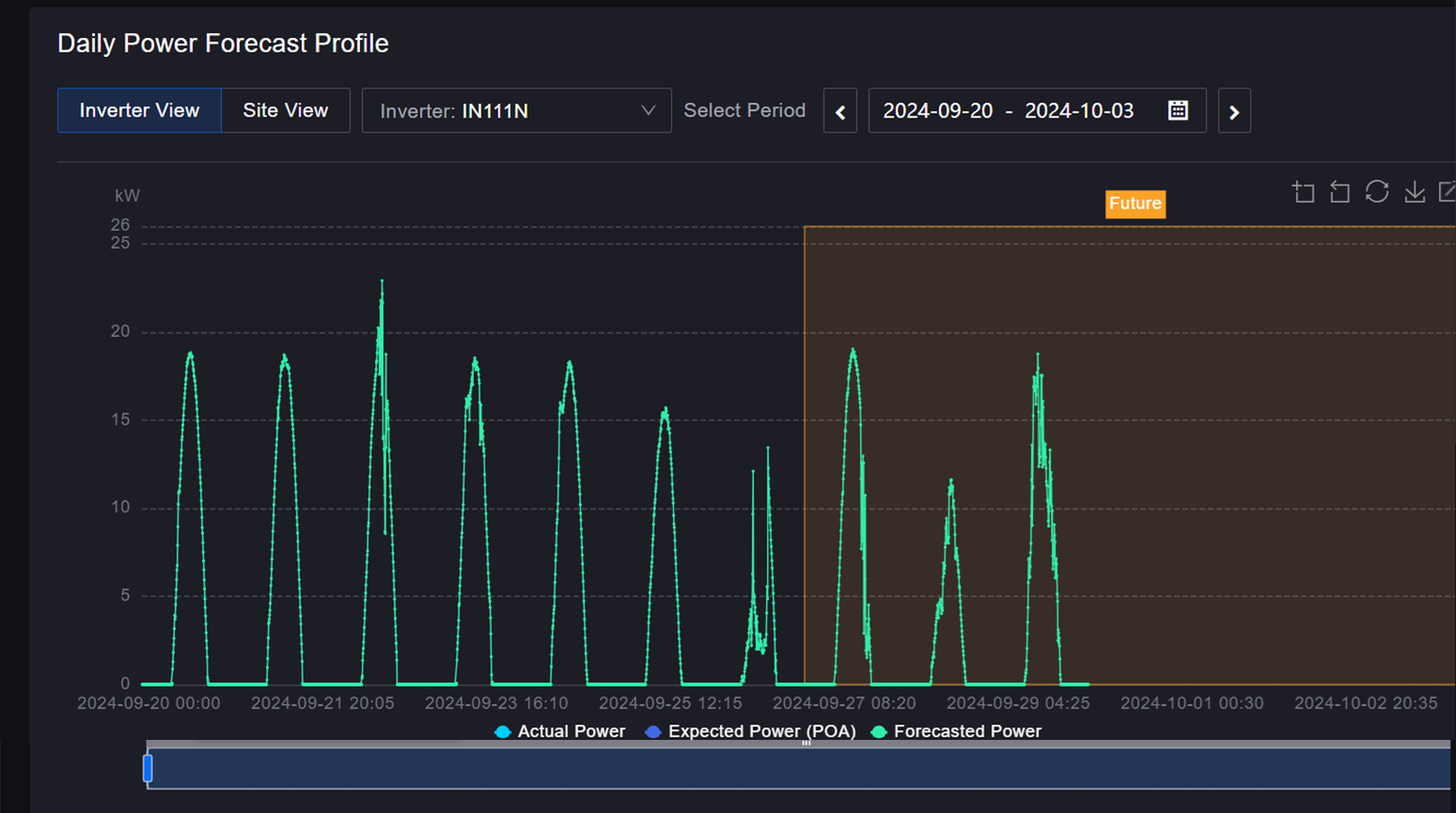
Task: Click the x-axis label 2024-10-02 20:35
Action: (x=1366, y=703)
